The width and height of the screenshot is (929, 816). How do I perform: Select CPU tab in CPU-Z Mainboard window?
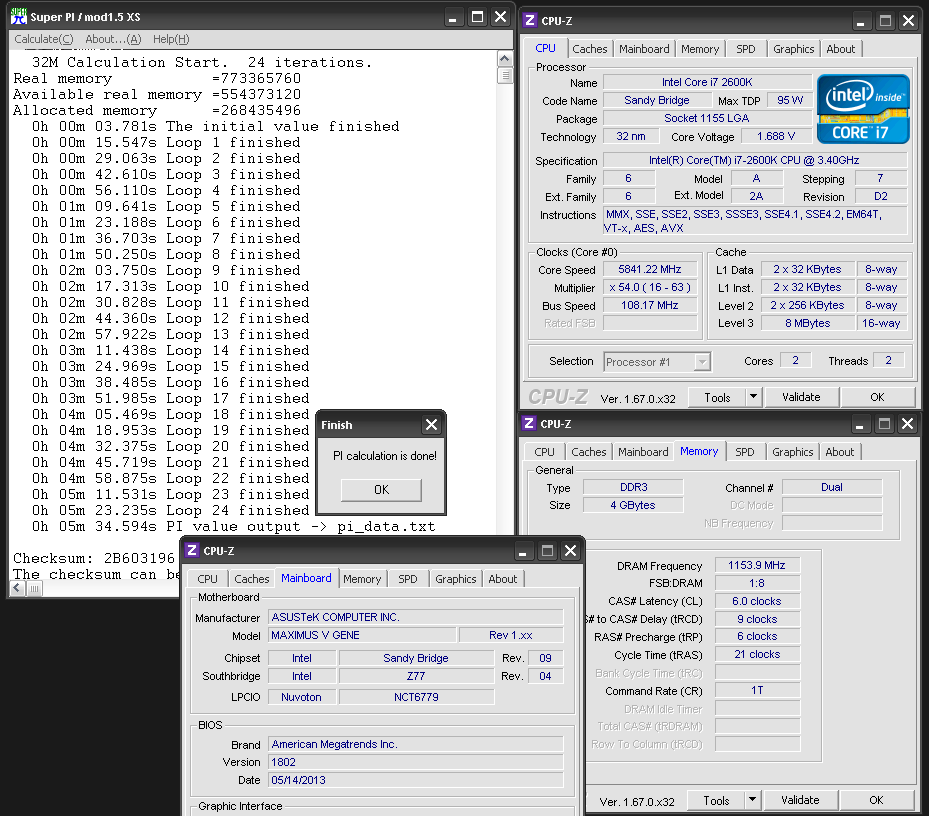[207, 579]
